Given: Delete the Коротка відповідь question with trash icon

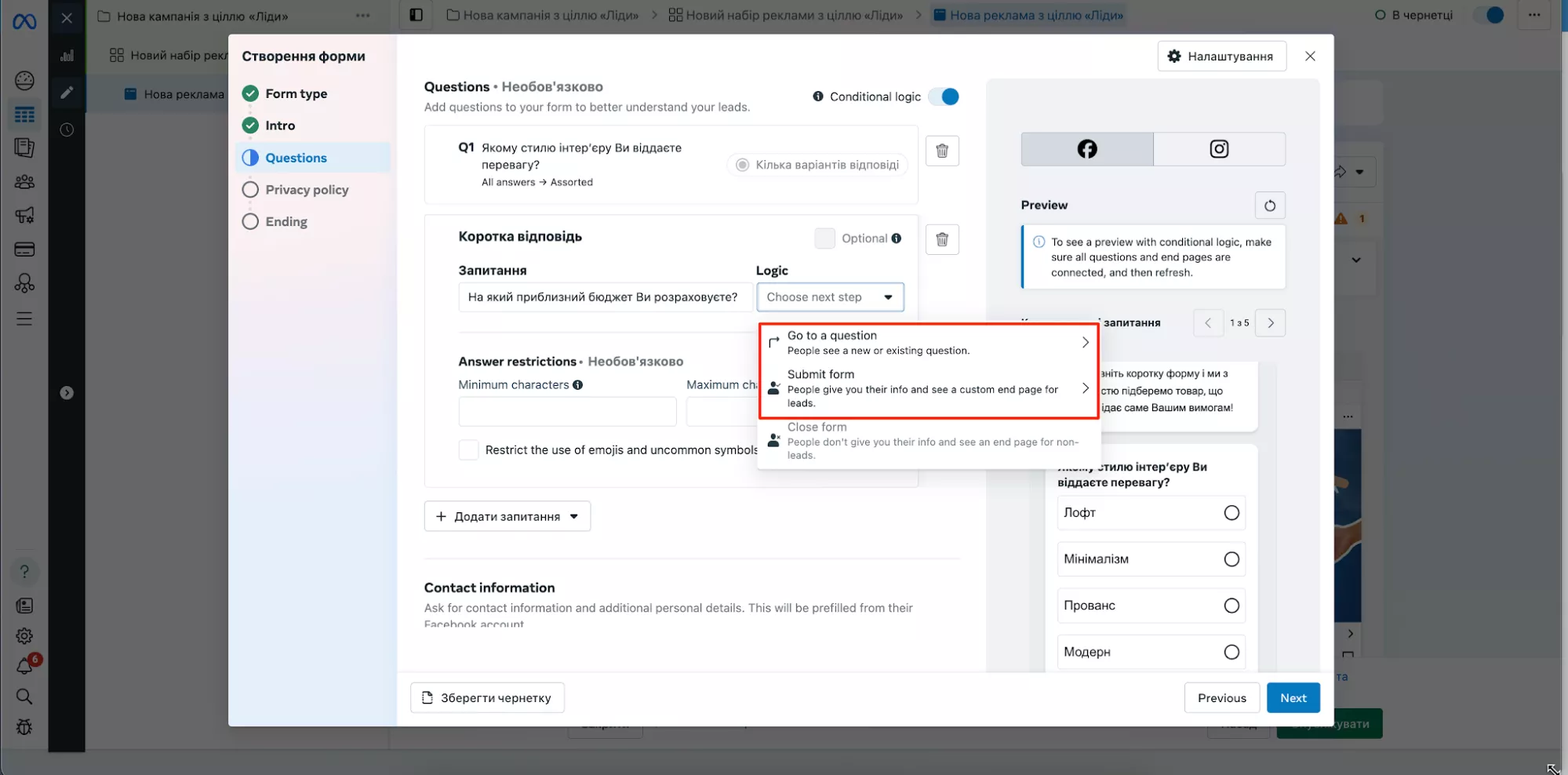Looking at the screenshot, I should pos(942,239).
